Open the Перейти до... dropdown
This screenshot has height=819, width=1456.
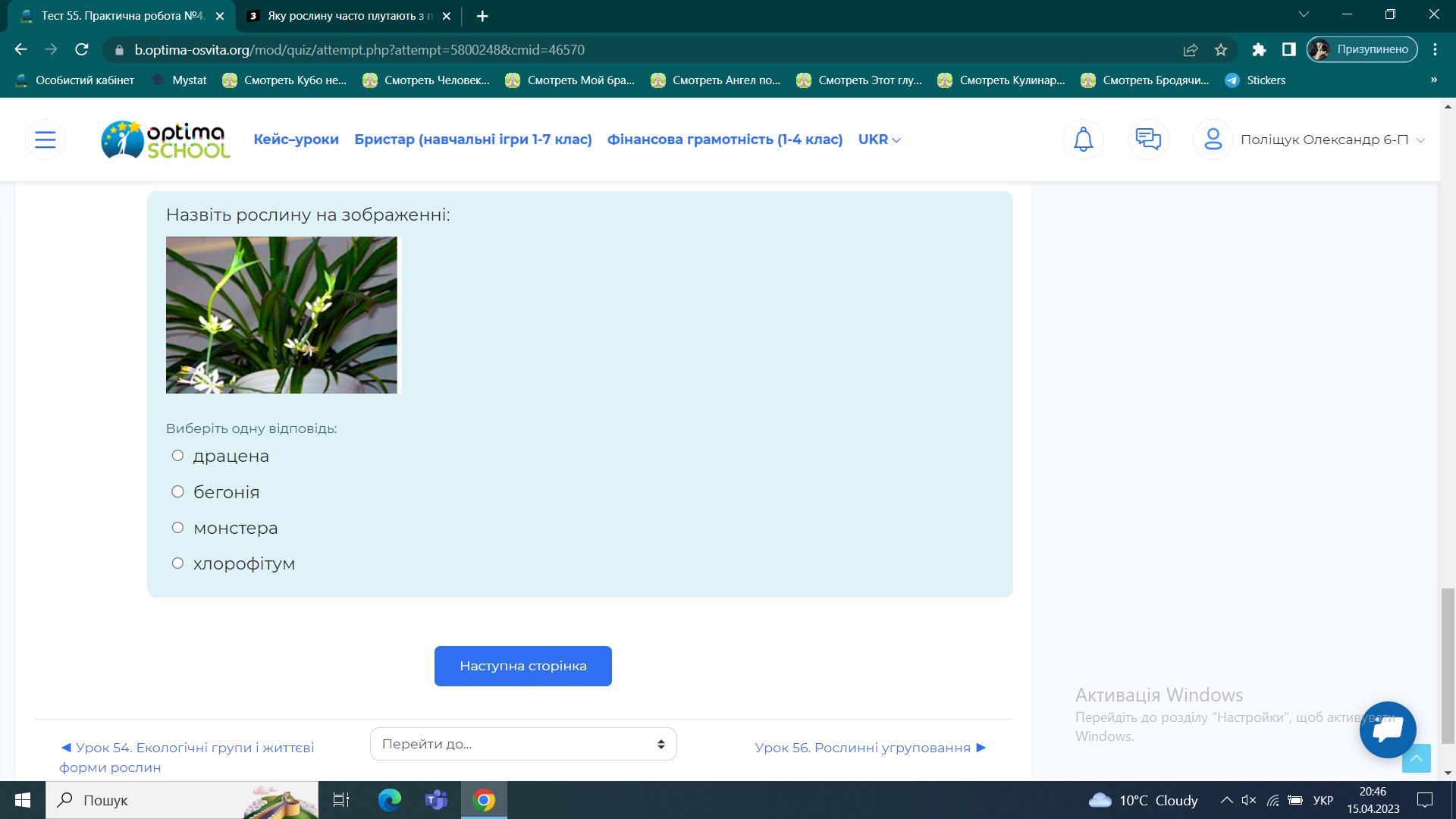coord(522,744)
